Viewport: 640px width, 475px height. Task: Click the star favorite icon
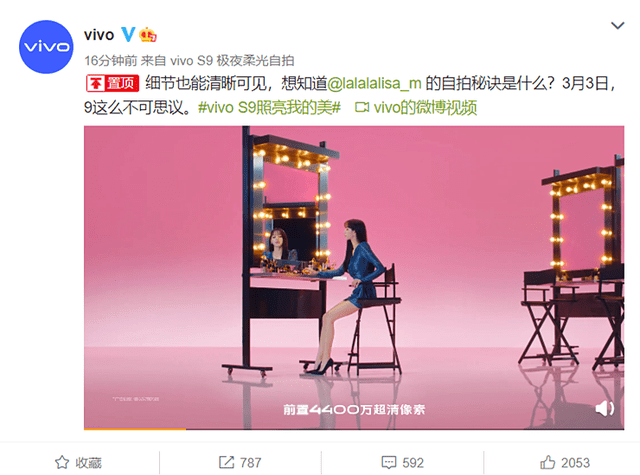point(62,462)
